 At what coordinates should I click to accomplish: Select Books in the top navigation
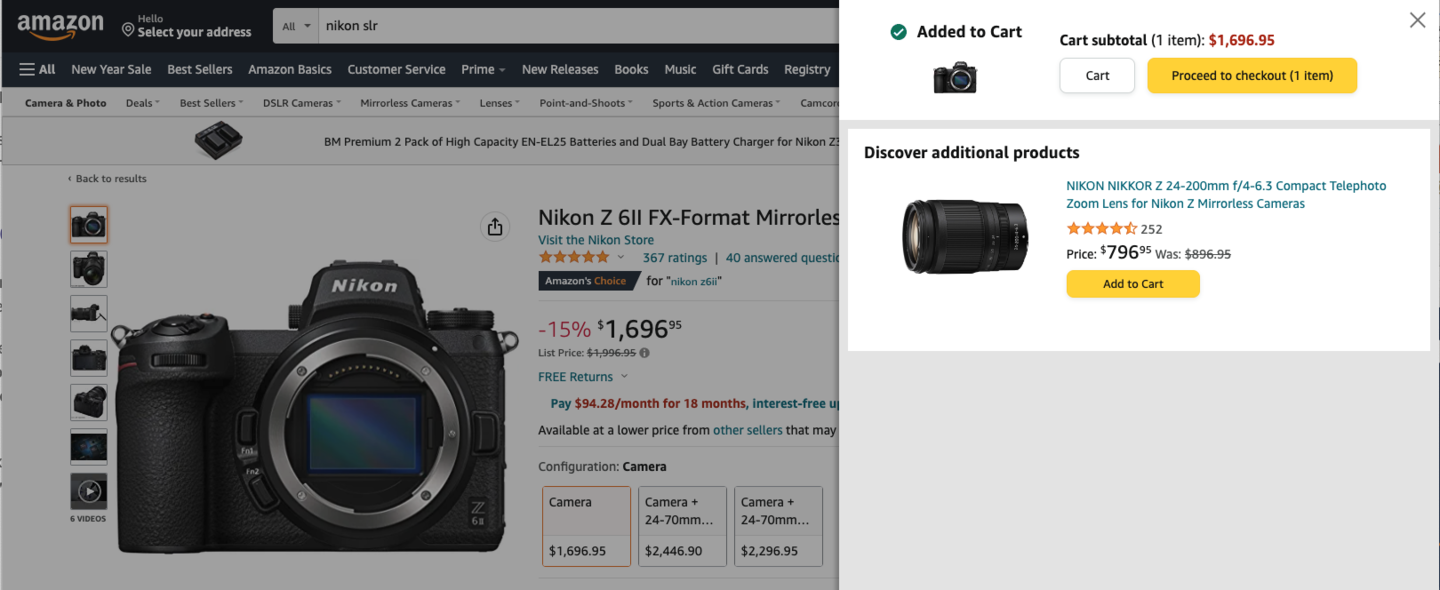click(x=631, y=69)
